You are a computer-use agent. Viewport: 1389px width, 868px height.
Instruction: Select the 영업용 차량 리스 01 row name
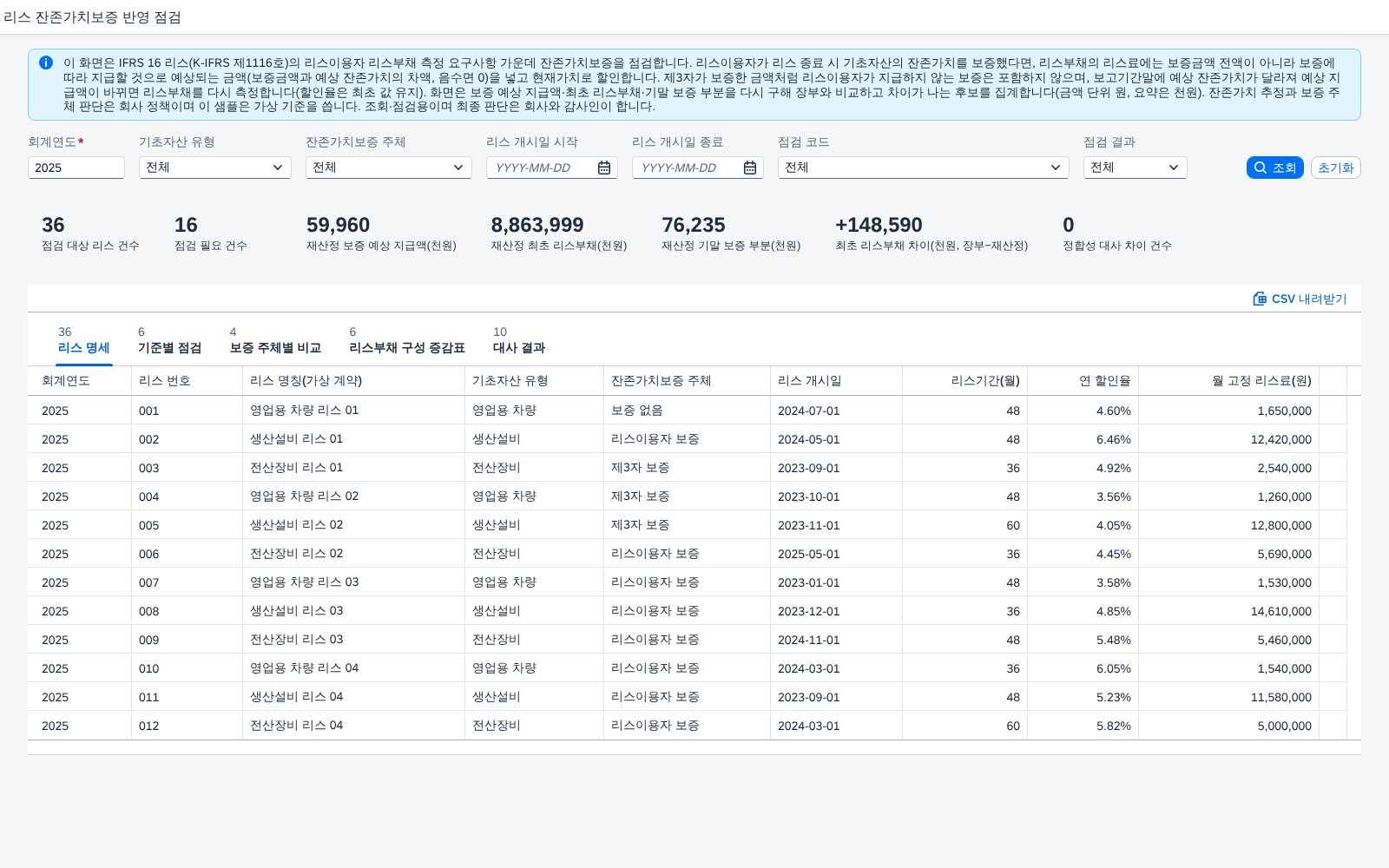[x=304, y=410]
